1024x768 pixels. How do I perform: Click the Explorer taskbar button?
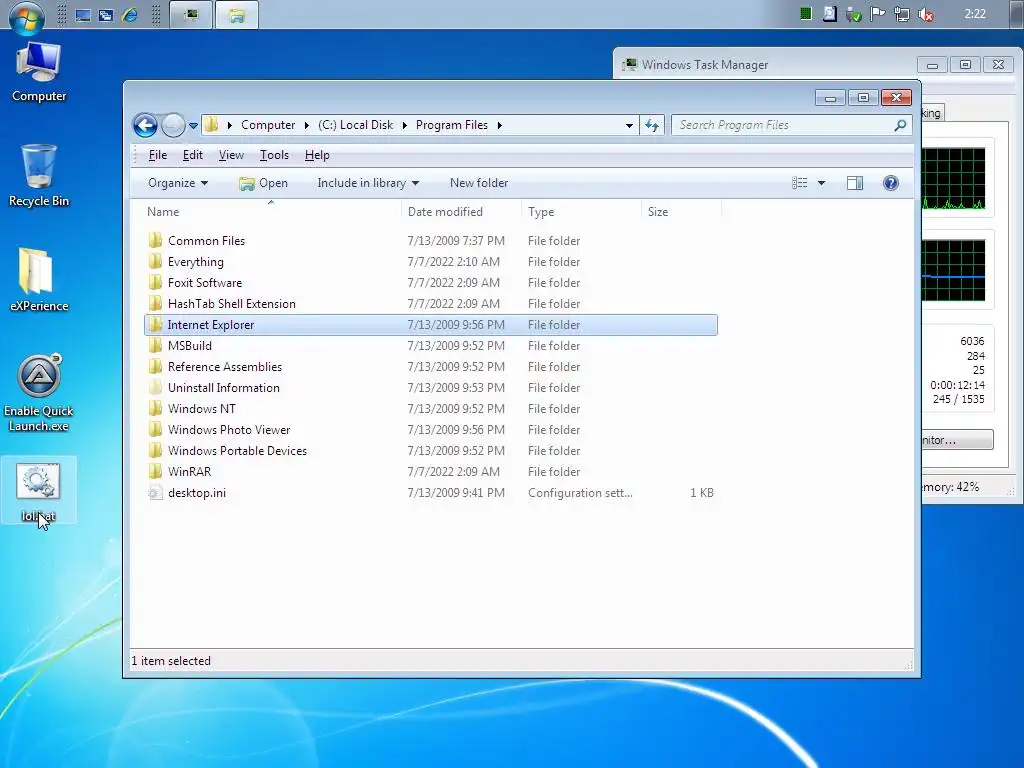pos(236,15)
